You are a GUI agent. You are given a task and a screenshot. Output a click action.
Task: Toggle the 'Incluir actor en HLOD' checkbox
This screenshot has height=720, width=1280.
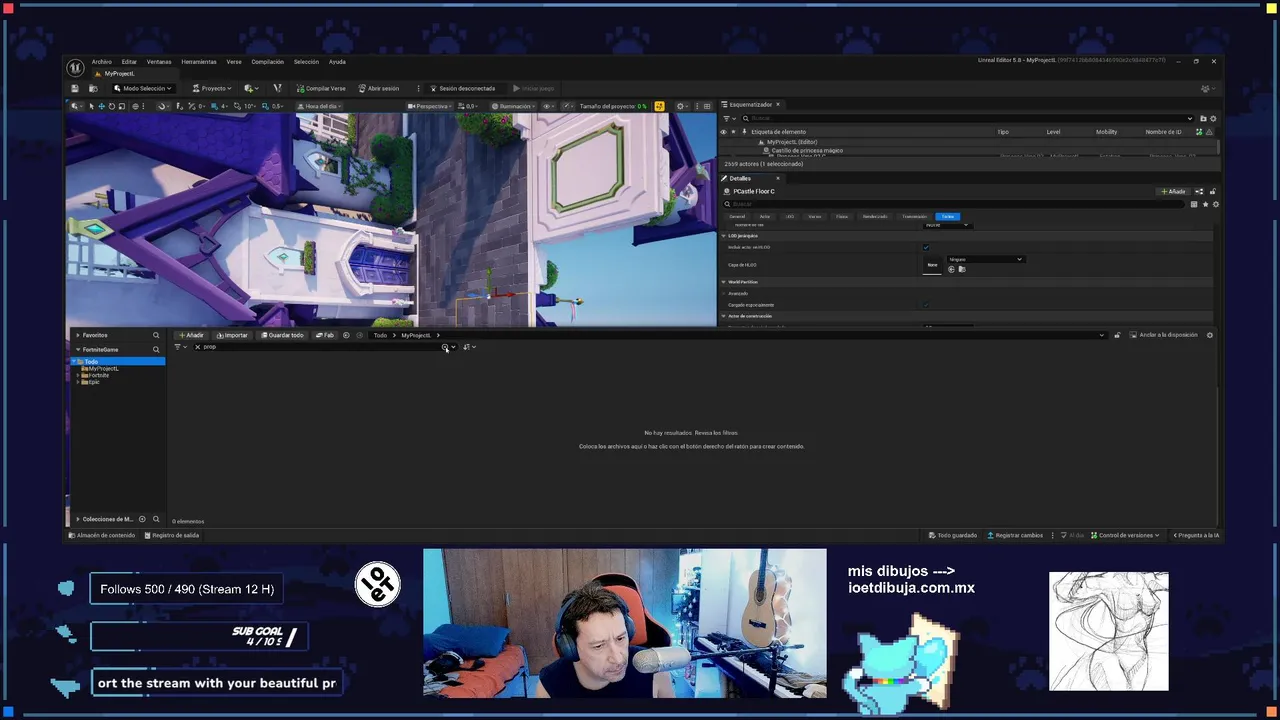tap(926, 247)
